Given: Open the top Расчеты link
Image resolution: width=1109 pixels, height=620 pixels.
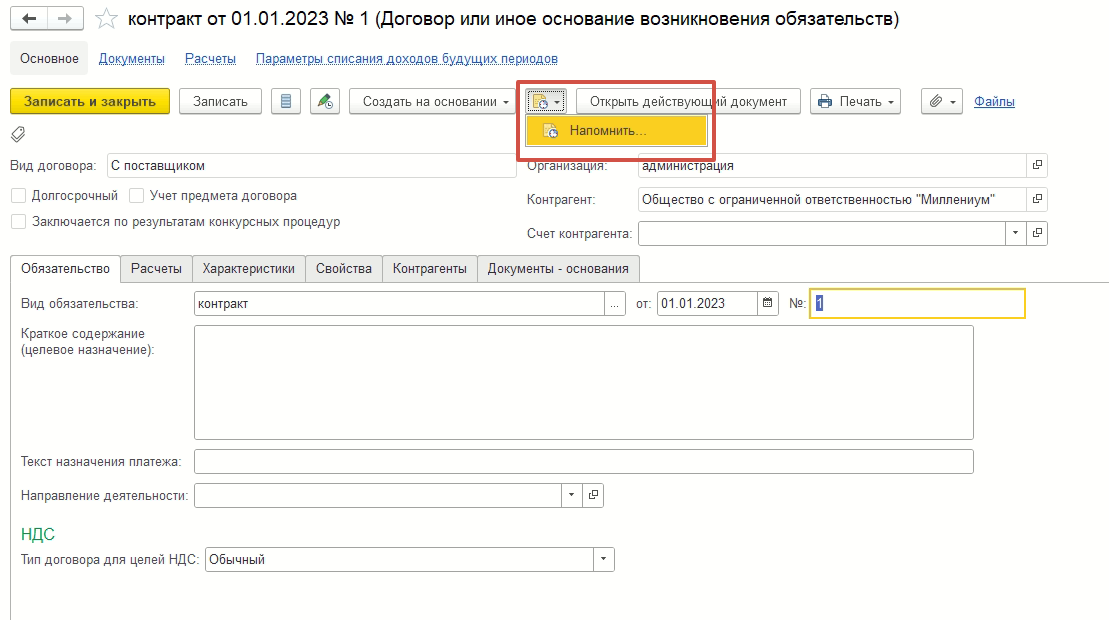Looking at the screenshot, I should pos(210,59).
